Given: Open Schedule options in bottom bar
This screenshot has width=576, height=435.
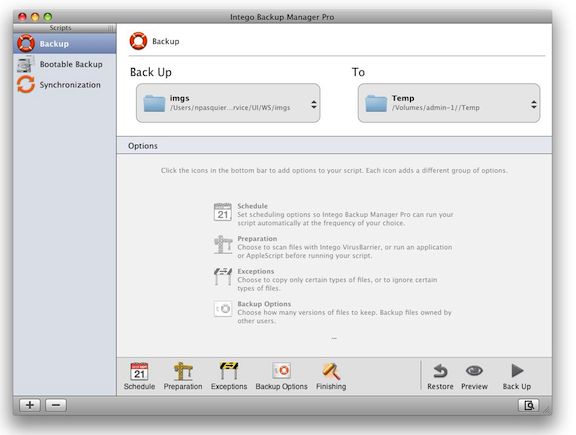Looking at the screenshot, I should point(139,376).
